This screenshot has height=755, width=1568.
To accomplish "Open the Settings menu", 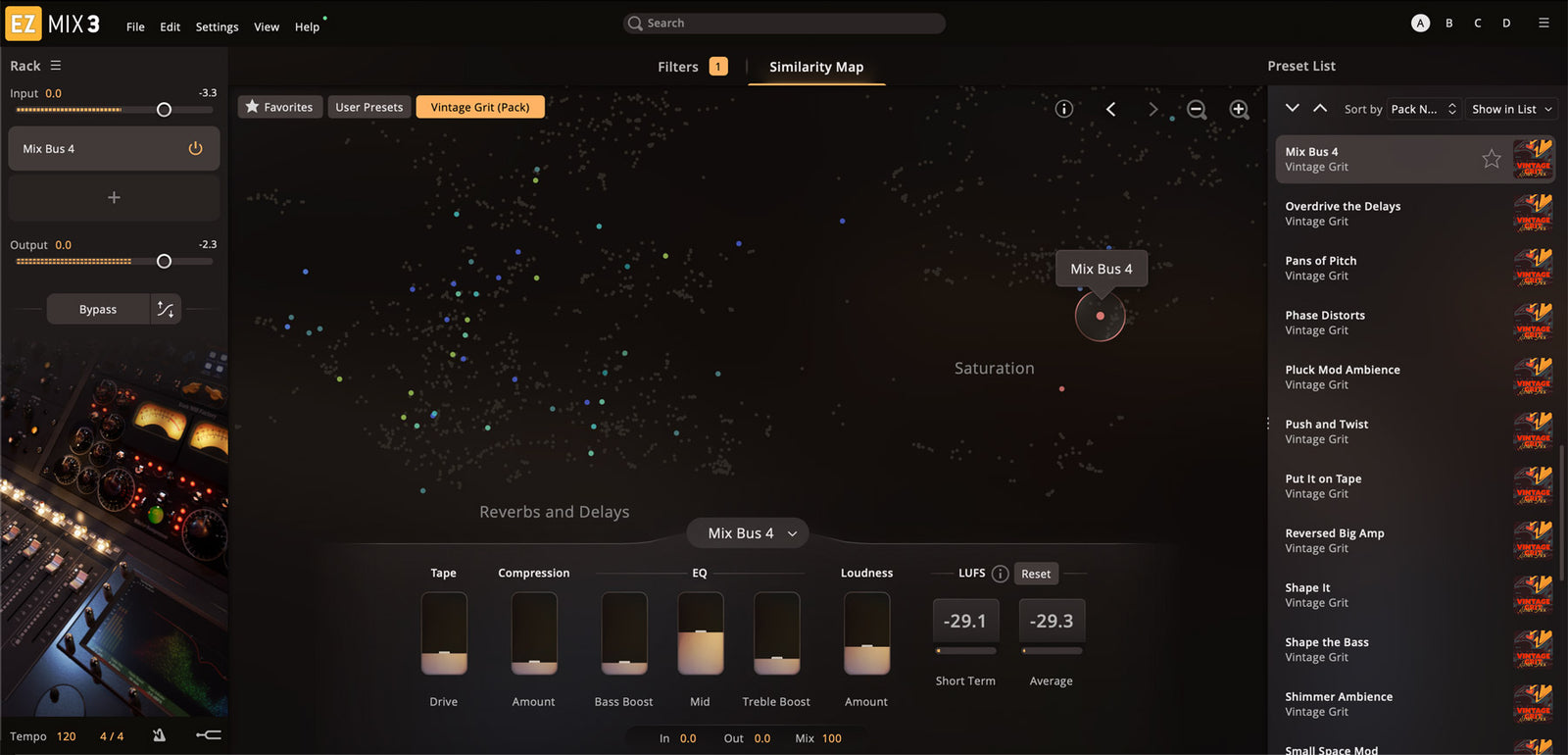I will click(217, 26).
